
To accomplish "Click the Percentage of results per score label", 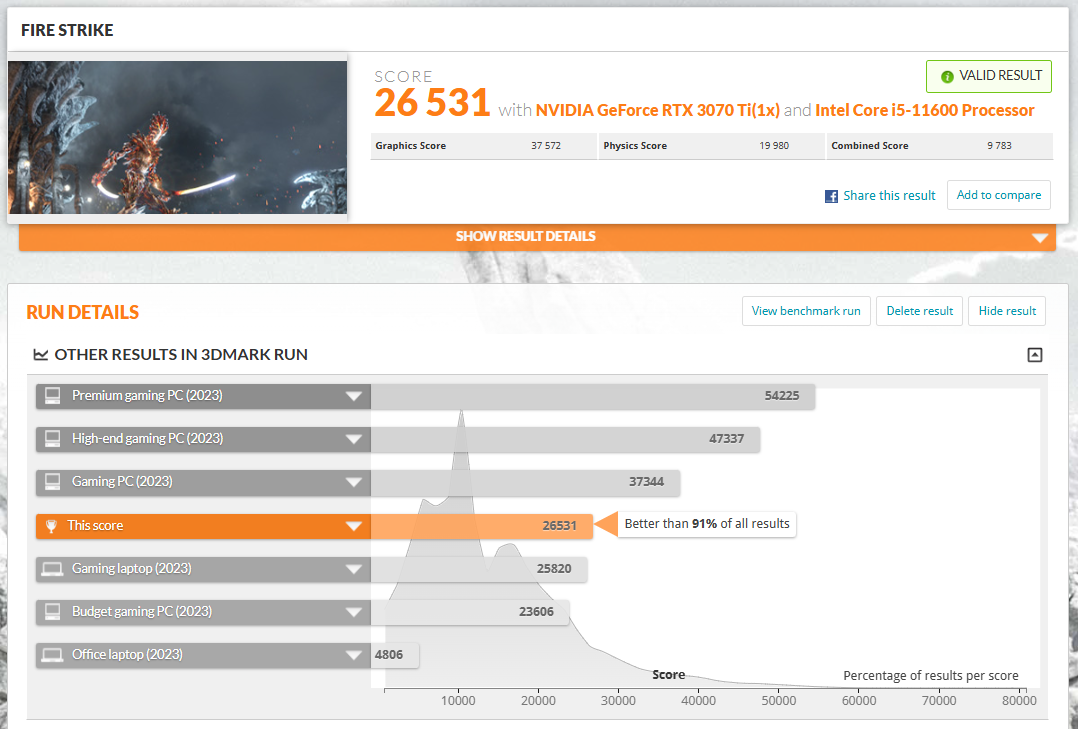I will [x=931, y=676].
